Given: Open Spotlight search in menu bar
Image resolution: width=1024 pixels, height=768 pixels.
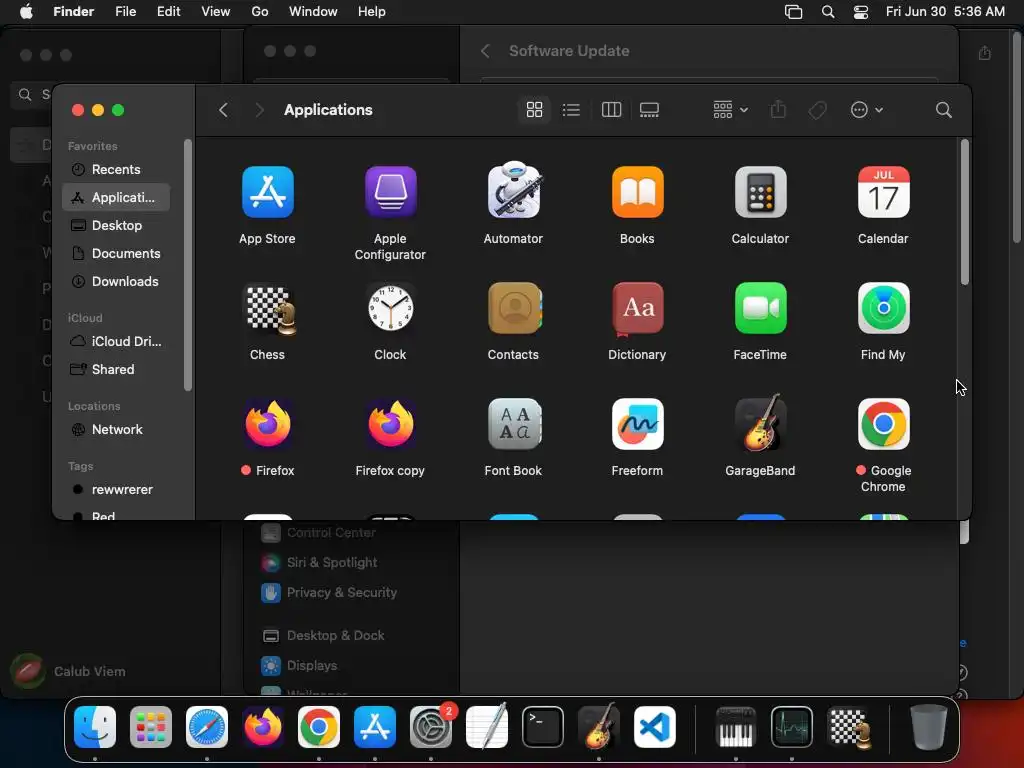Looking at the screenshot, I should tap(827, 12).
